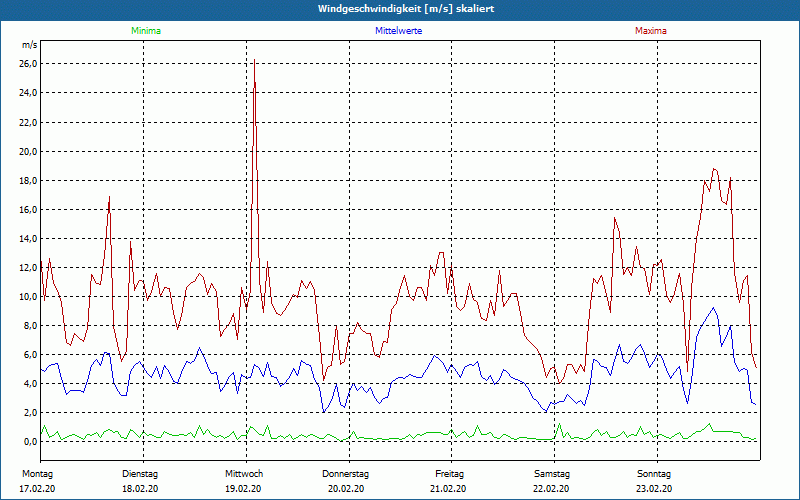Click the Mittelwerte legend label
Image resolution: width=800 pixels, height=500 pixels.
coord(398,31)
